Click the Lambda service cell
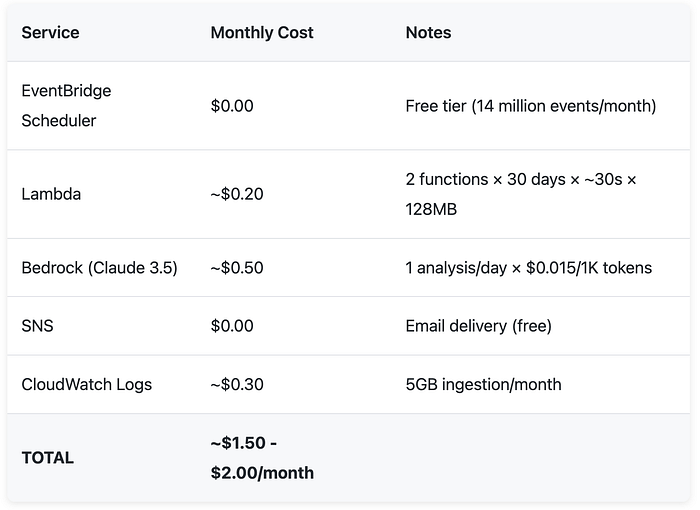 pos(51,194)
